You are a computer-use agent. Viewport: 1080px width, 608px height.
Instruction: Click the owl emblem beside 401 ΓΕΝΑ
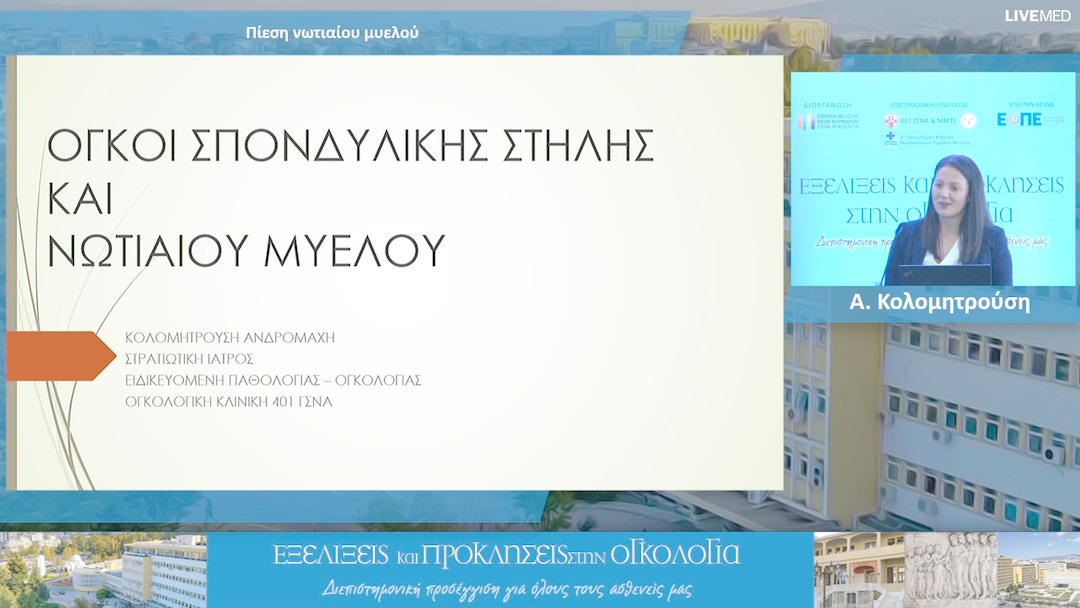point(967,121)
